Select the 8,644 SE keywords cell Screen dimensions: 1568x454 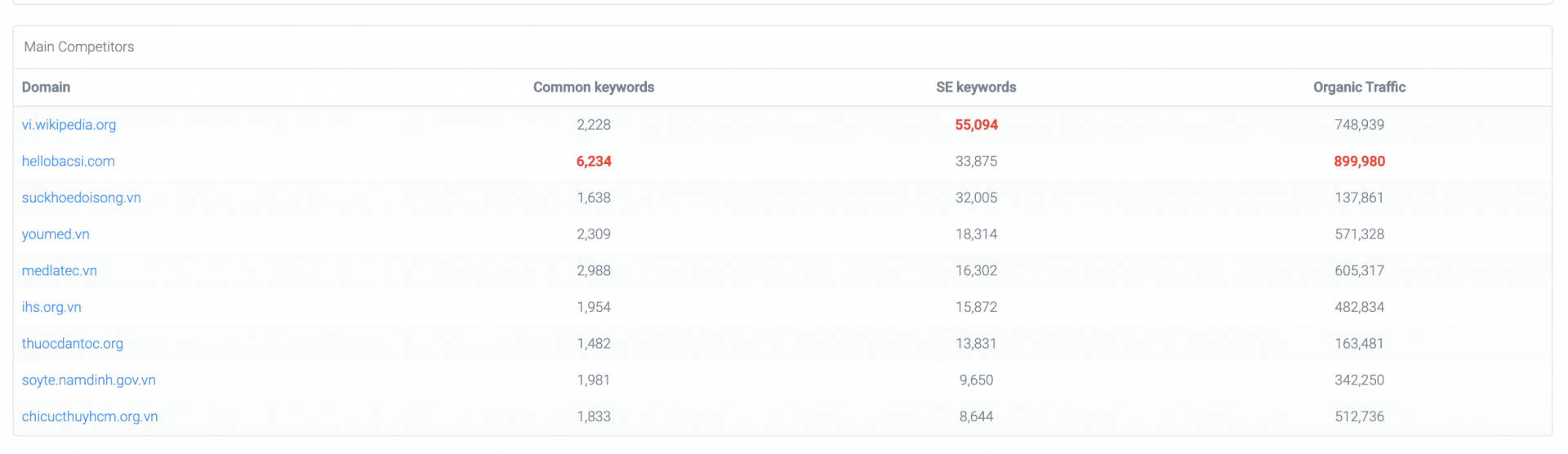pyautogui.click(x=976, y=416)
